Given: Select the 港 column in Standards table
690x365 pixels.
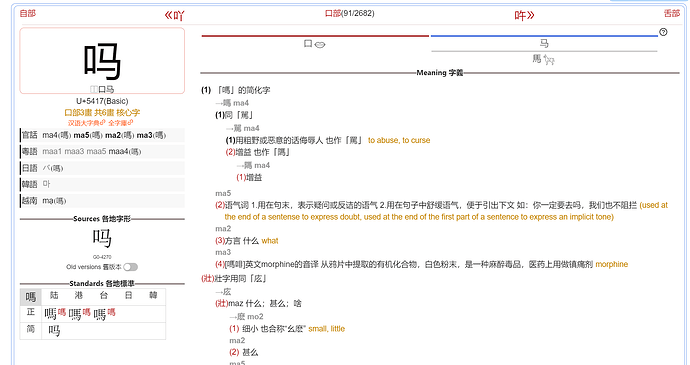Looking at the screenshot, I should tap(79, 295).
